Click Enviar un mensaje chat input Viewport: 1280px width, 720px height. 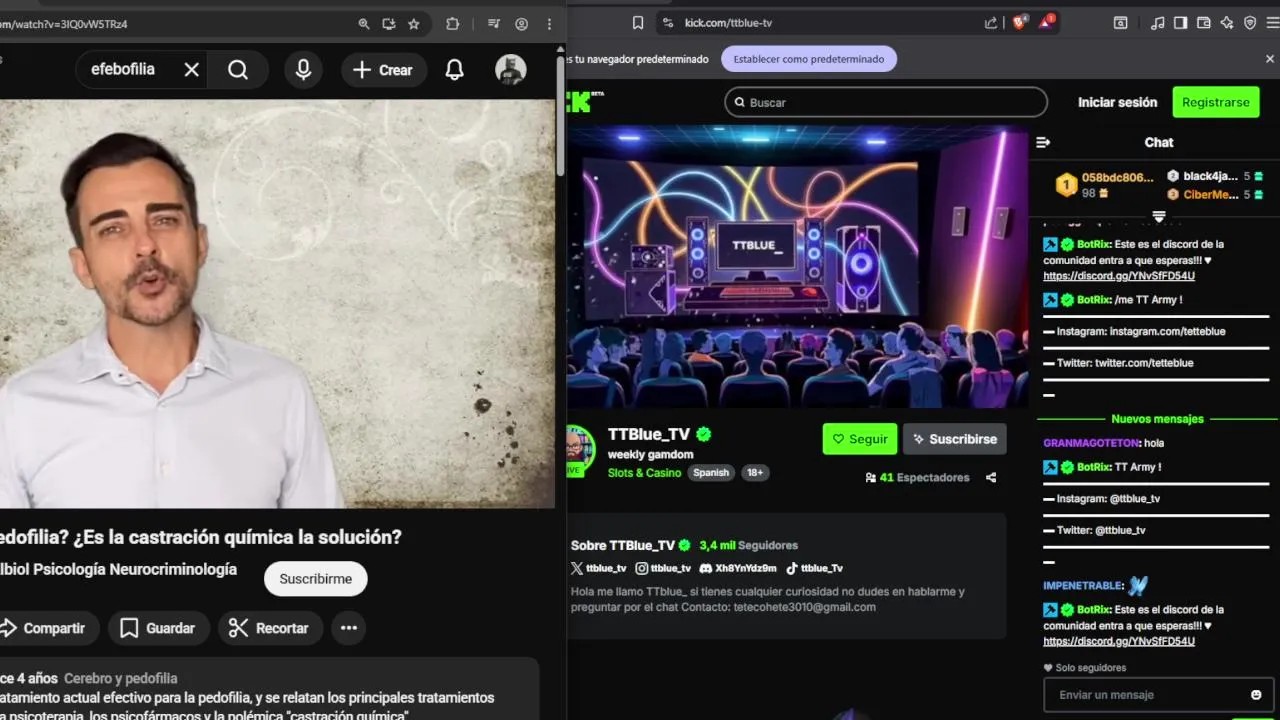[1145, 695]
